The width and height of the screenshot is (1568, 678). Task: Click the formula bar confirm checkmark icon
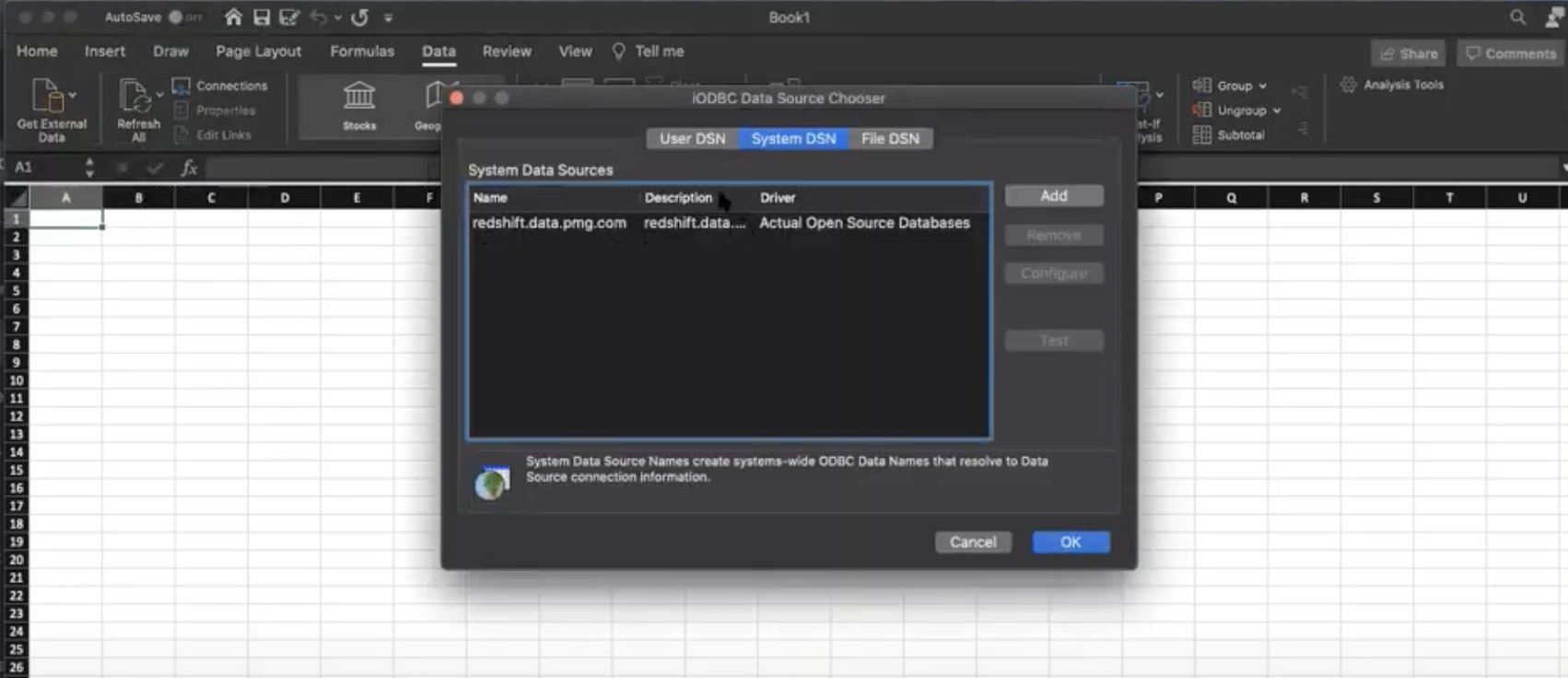coord(154,168)
